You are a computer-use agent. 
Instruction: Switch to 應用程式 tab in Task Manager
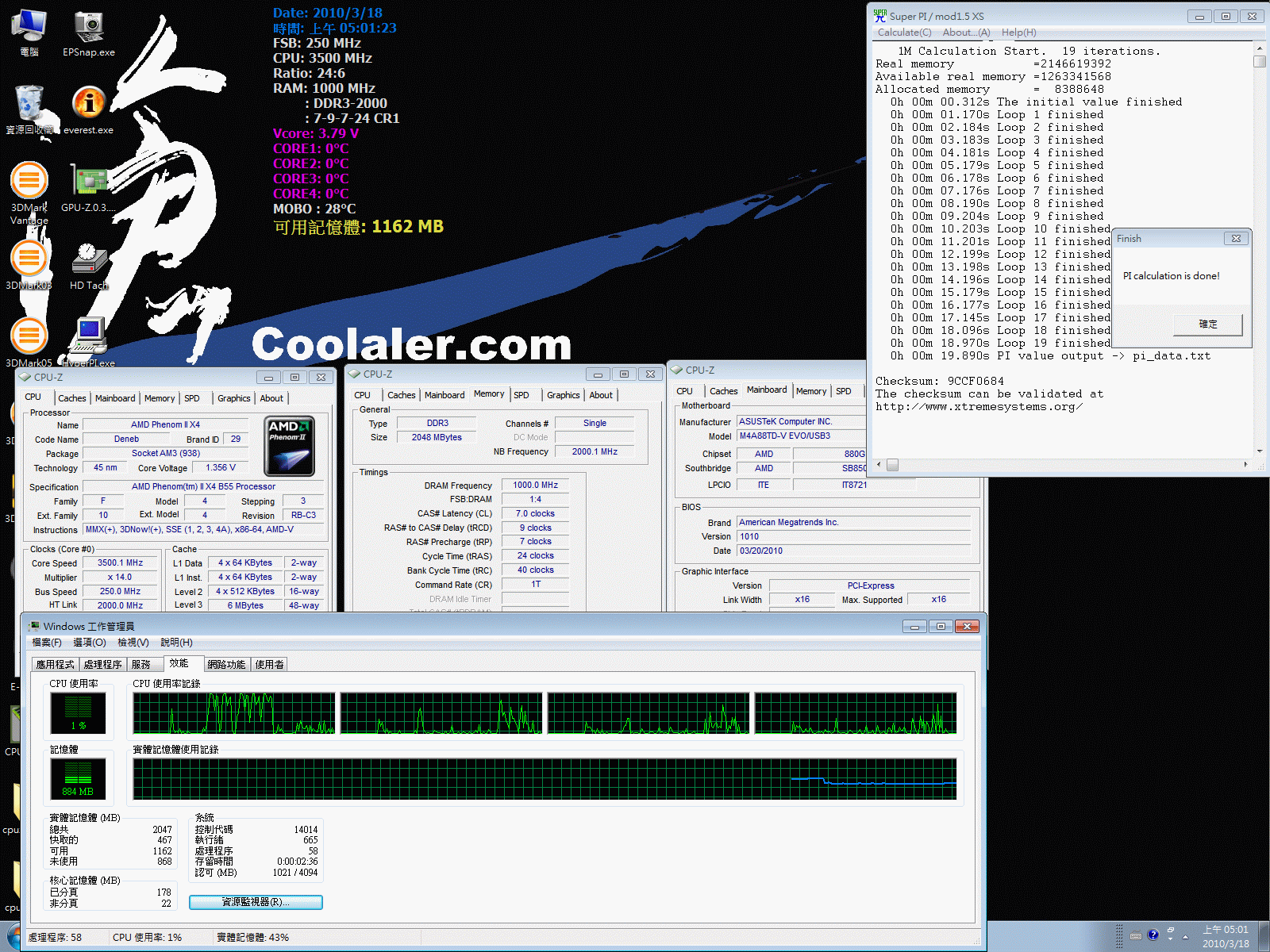point(55,665)
